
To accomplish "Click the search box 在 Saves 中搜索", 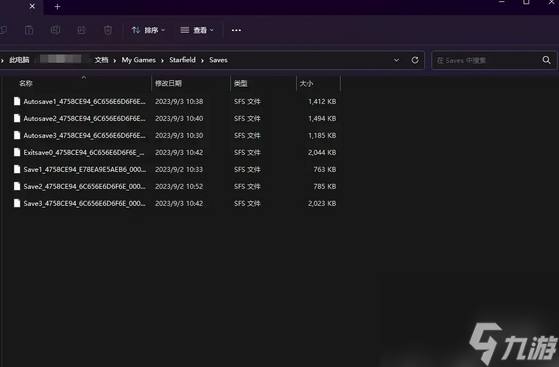I will pyautogui.click(x=494, y=60).
